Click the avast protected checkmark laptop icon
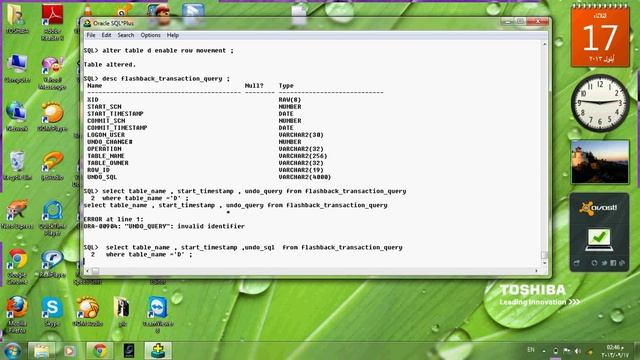Viewport: 640px width, 360px height. coord(599,240)
